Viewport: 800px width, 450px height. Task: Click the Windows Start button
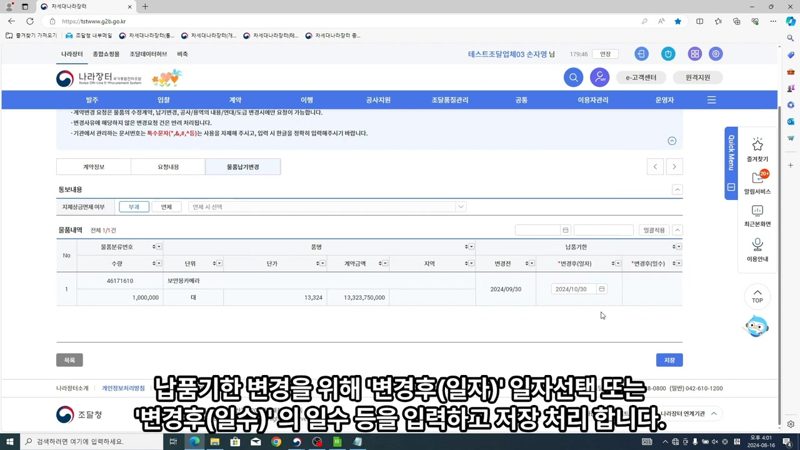[9, 441]
